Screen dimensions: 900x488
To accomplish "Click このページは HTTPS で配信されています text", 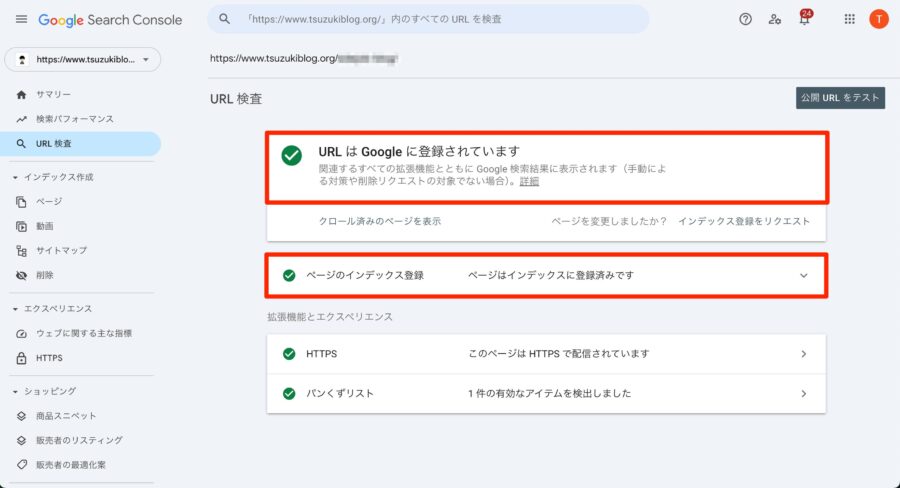I will tap(559, 354).
